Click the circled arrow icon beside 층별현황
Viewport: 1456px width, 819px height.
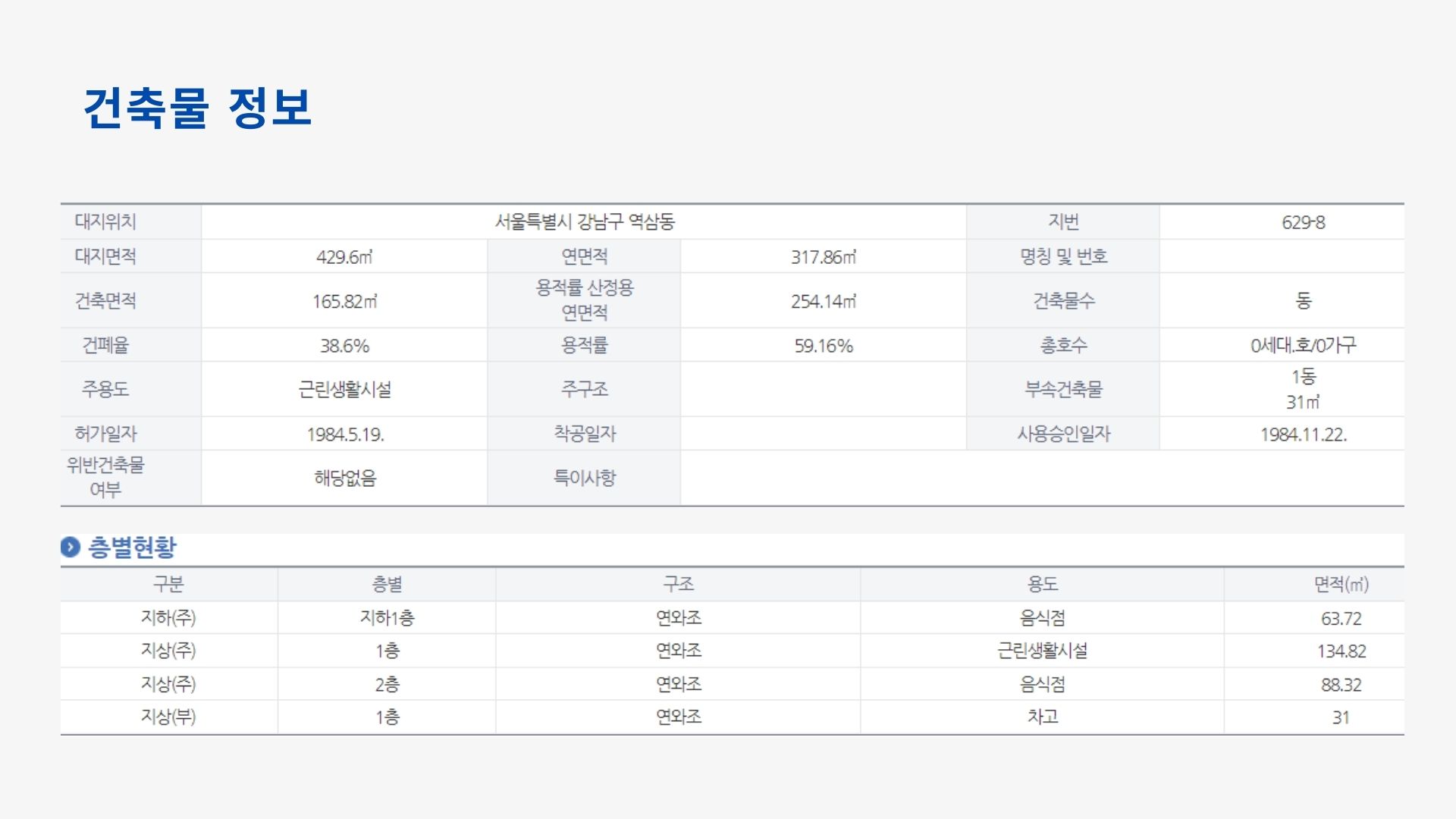71,547
